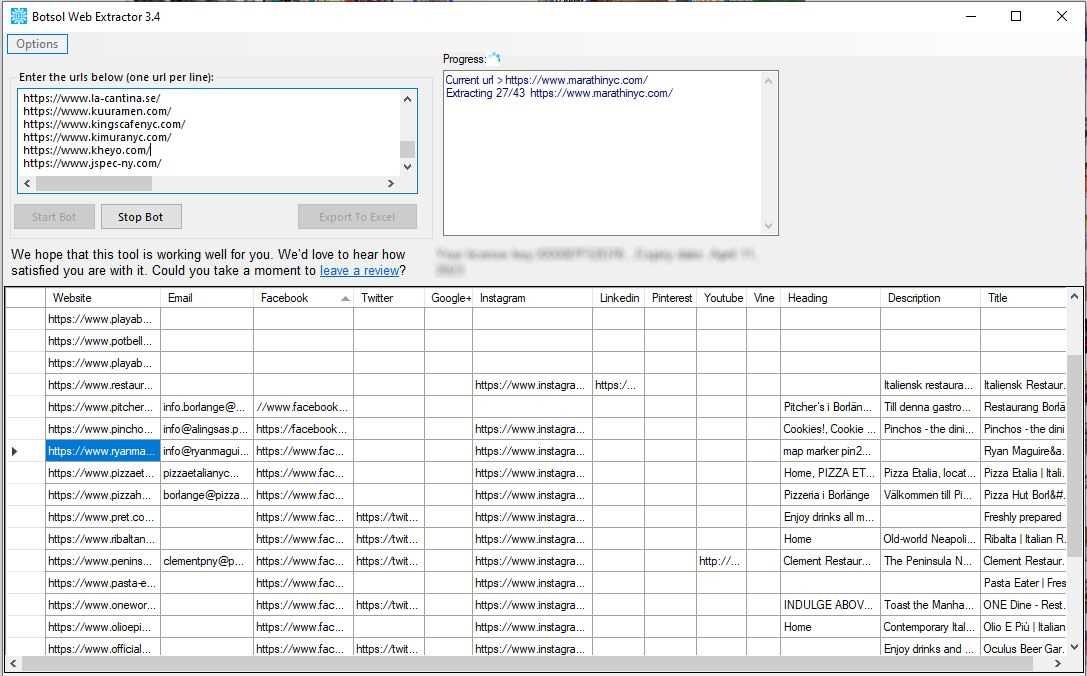Select the pizzaetalianyc... email cell
The image size is (1087, 676).
207,473
